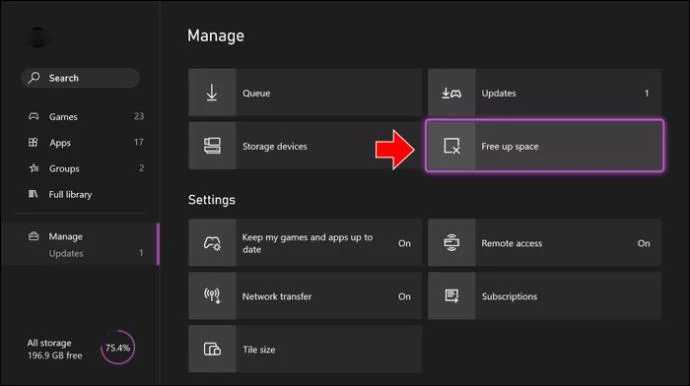
Task: Click the Groups count 2
Action: click(x=141, y=168)
